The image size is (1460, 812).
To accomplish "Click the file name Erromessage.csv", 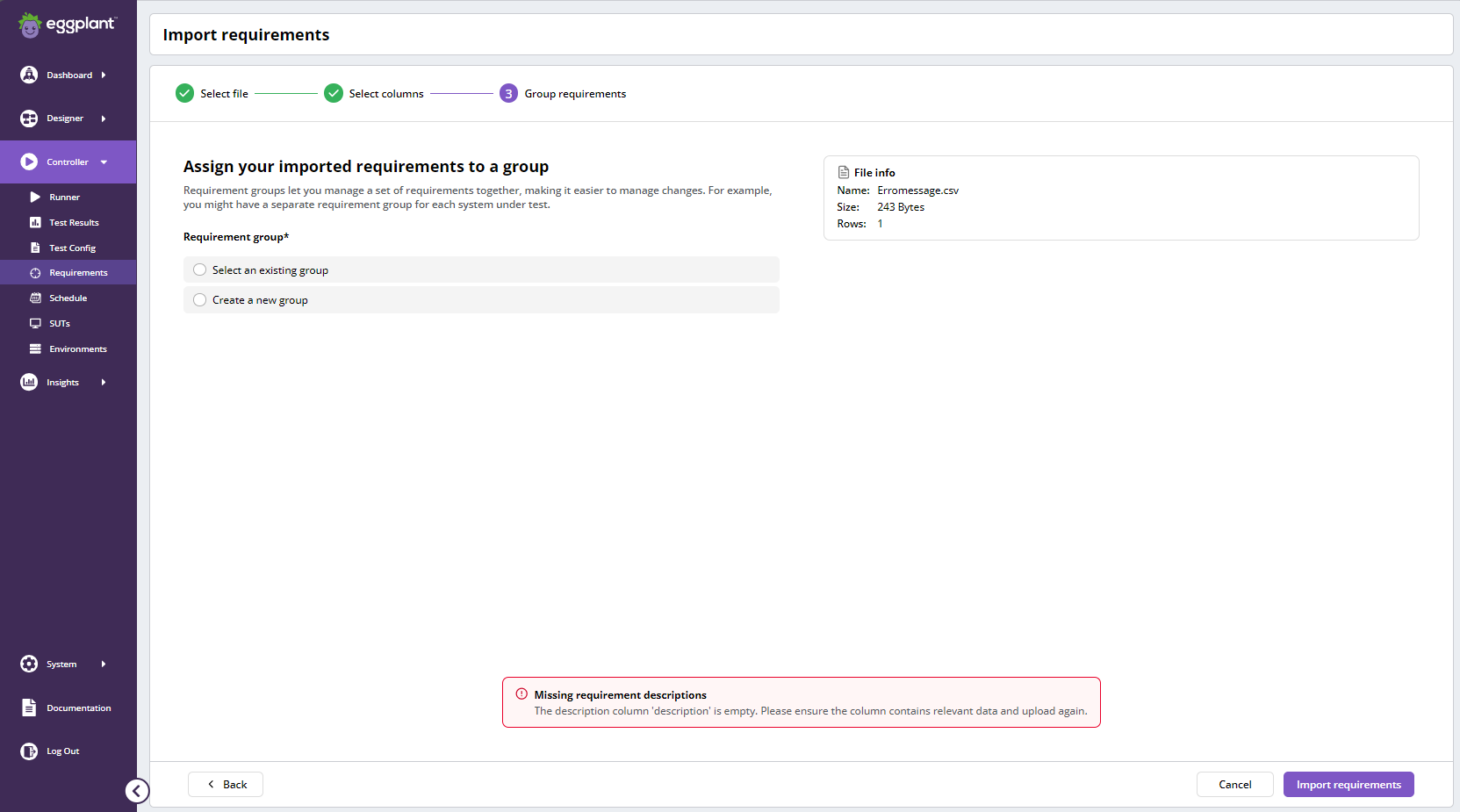I will (918, 190).
